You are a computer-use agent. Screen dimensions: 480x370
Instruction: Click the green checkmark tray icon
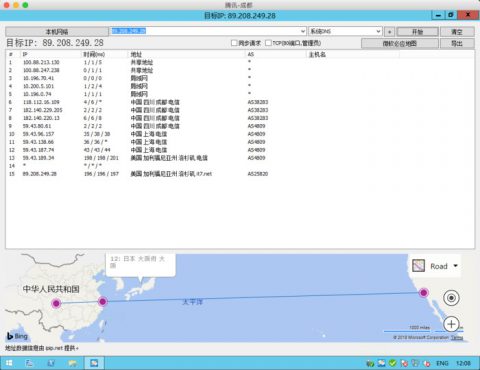[393, 363]
